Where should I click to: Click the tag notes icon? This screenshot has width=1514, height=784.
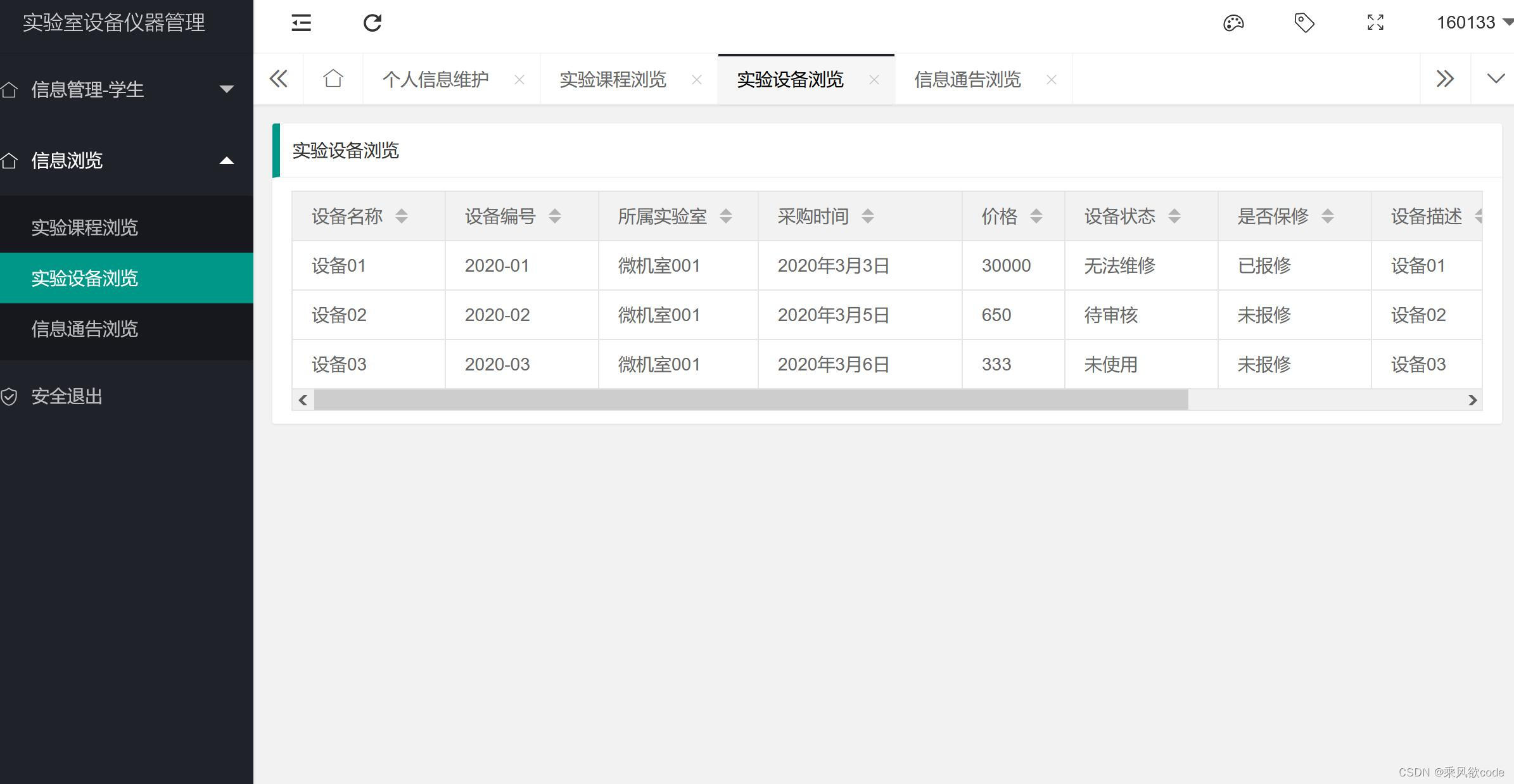[1304, 23]
